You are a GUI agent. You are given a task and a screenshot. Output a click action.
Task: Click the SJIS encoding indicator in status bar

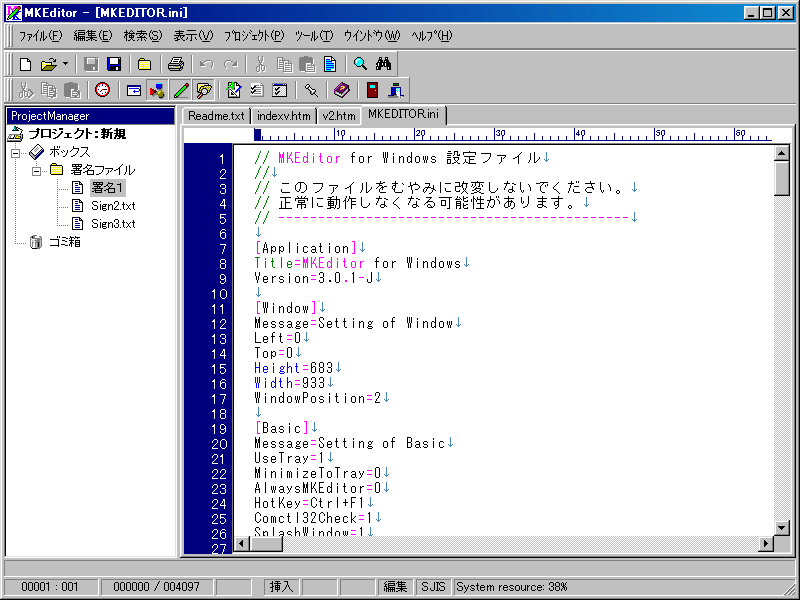433,587
